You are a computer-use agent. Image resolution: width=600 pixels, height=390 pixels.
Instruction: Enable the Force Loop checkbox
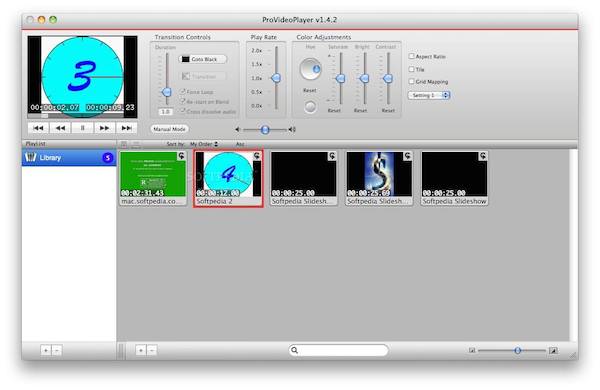tap(183, 92)
